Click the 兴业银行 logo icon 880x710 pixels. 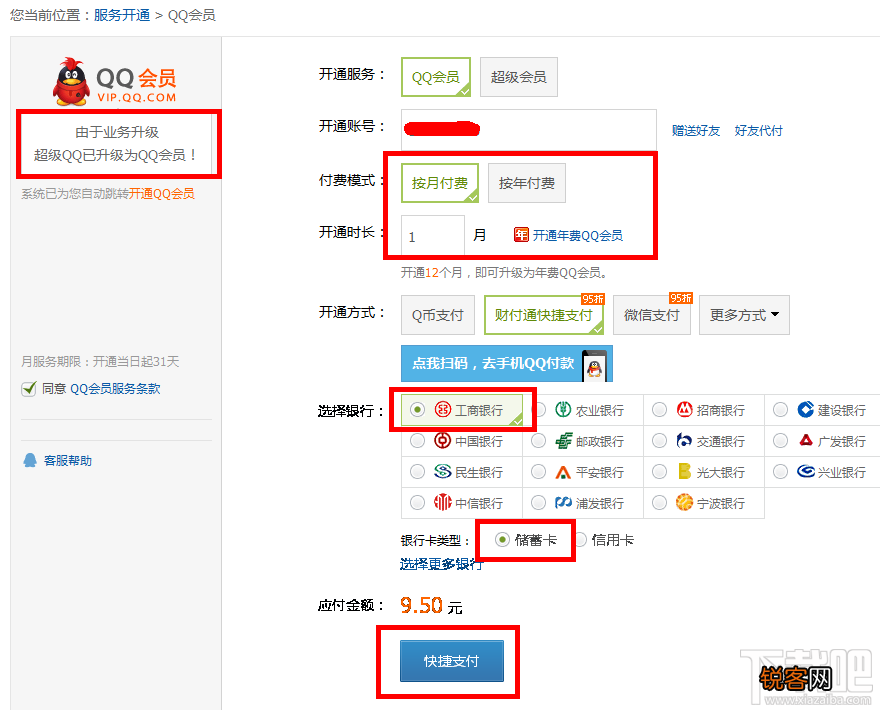pos(806,471)
